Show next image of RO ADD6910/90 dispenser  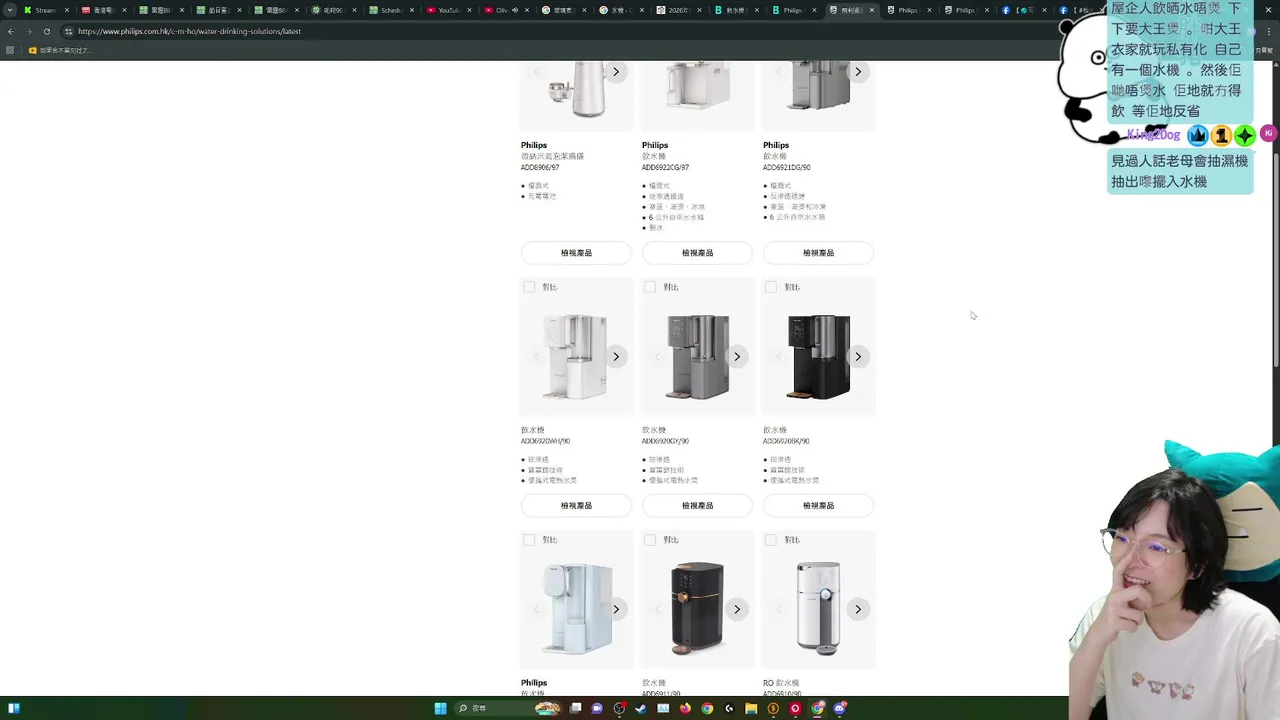pos(858,609)
